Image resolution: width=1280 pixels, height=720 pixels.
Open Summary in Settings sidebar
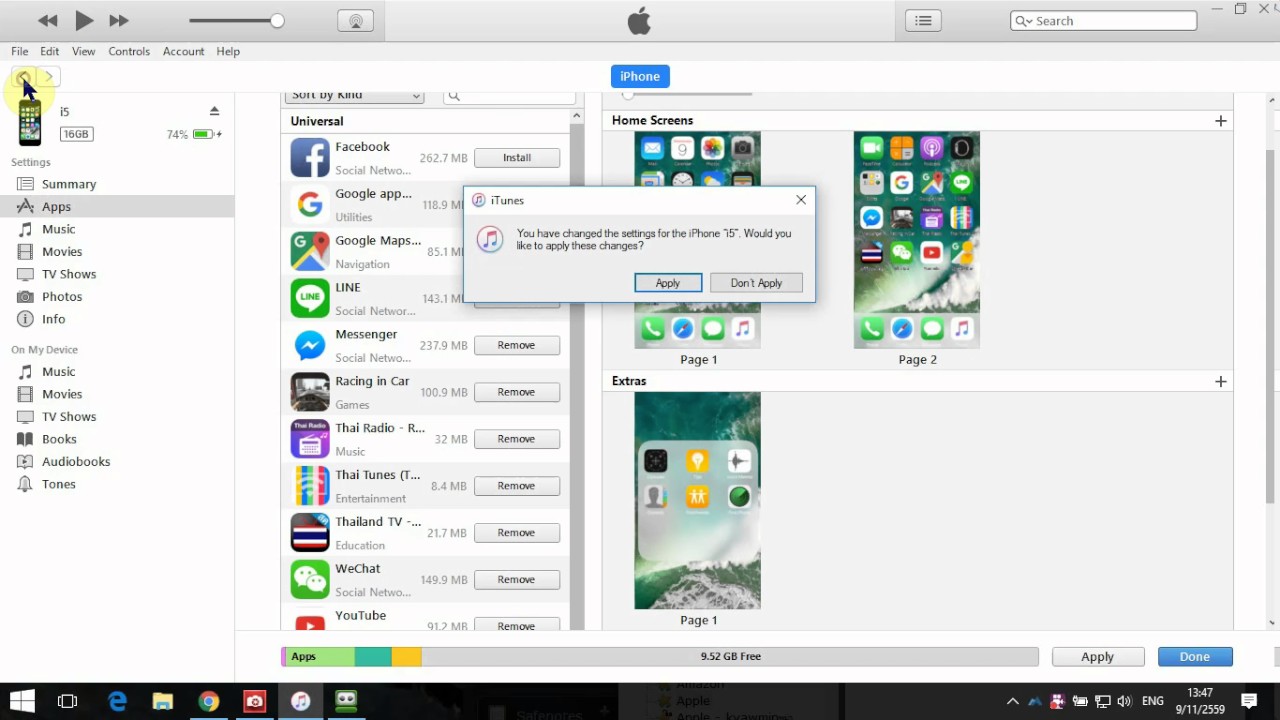pyautogui.click(x=69, y=184)
